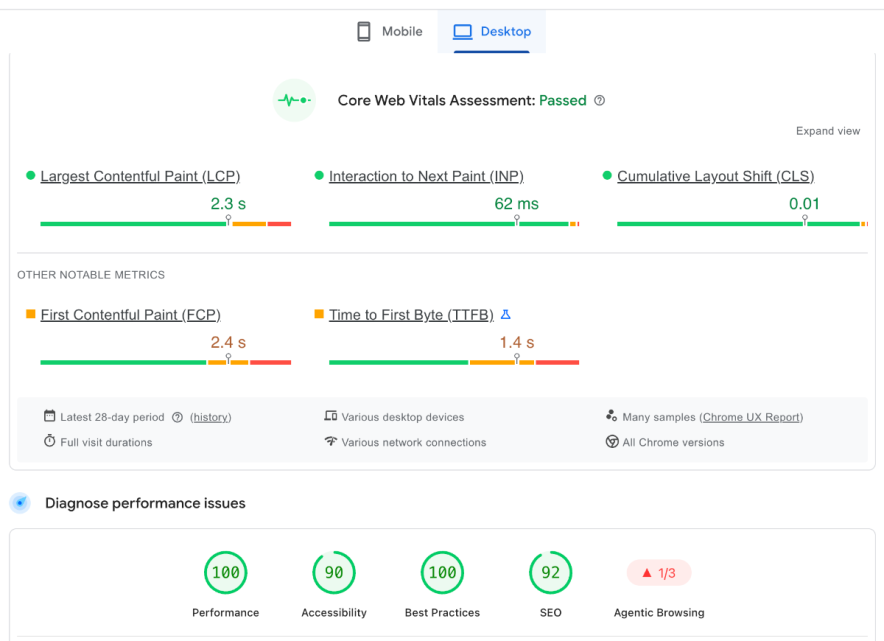Click the SEO label under score
Screen dimensions: 884x641
click(551, 613)
